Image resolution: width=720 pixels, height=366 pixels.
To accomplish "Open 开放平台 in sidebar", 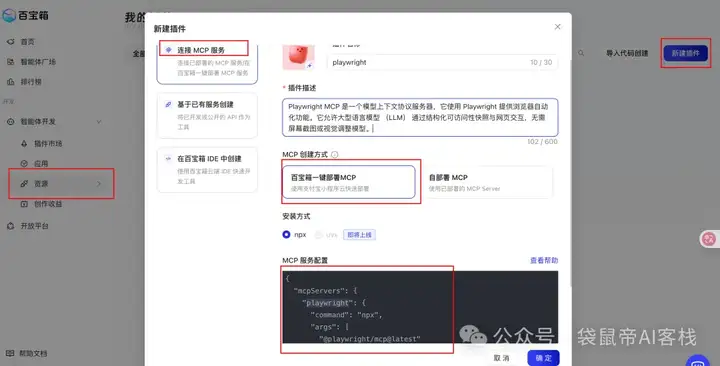I will 34,226.
